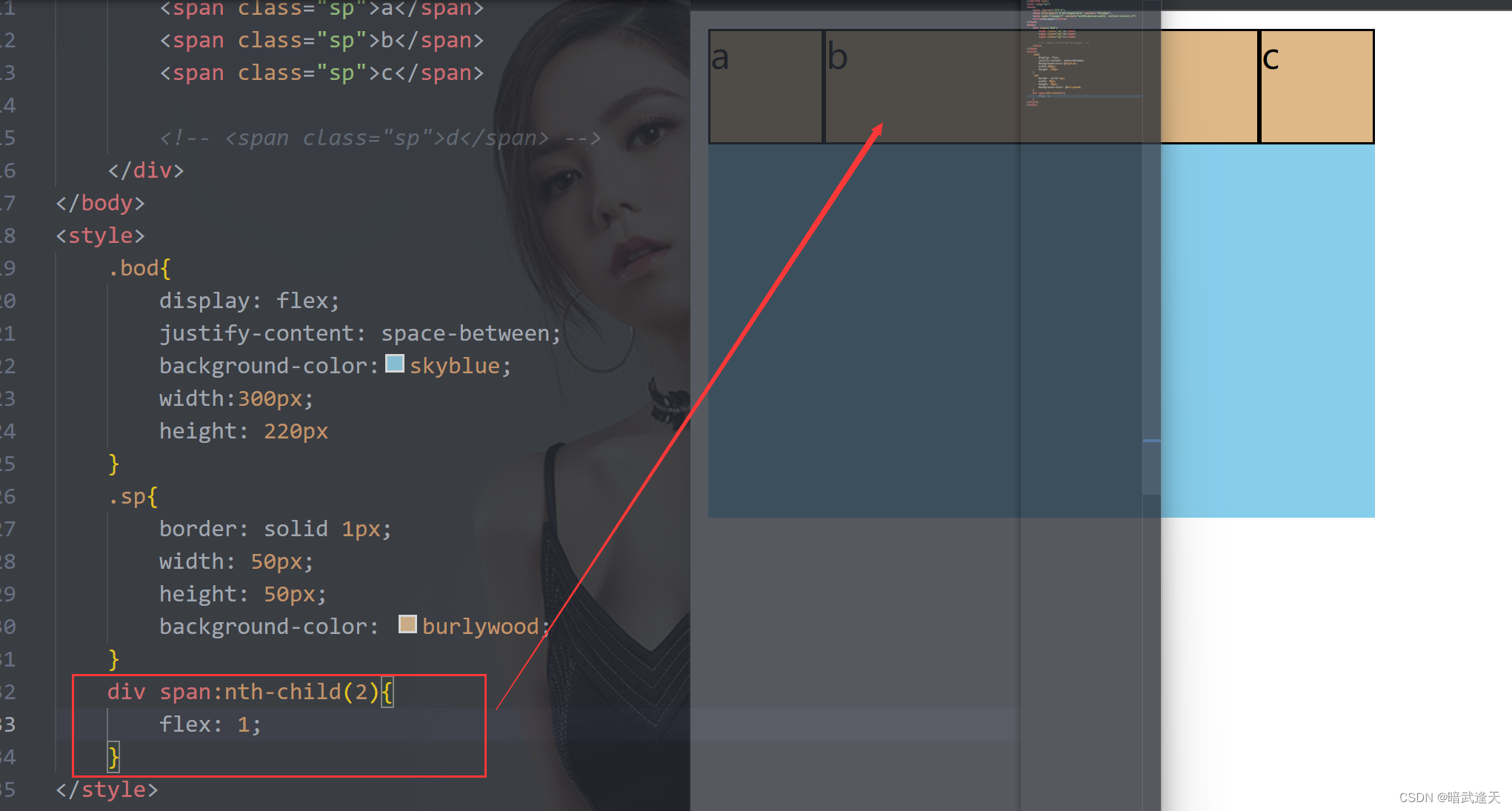Click the closing '</div>' tag
The height and width of the screenshot is (811, 1512).
[x=146, y=170]
